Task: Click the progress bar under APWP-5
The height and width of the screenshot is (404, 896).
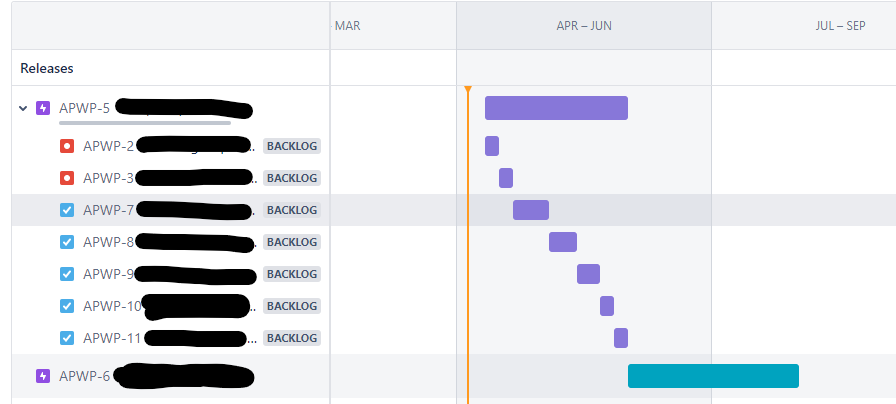Action: (x=145, y=122)
